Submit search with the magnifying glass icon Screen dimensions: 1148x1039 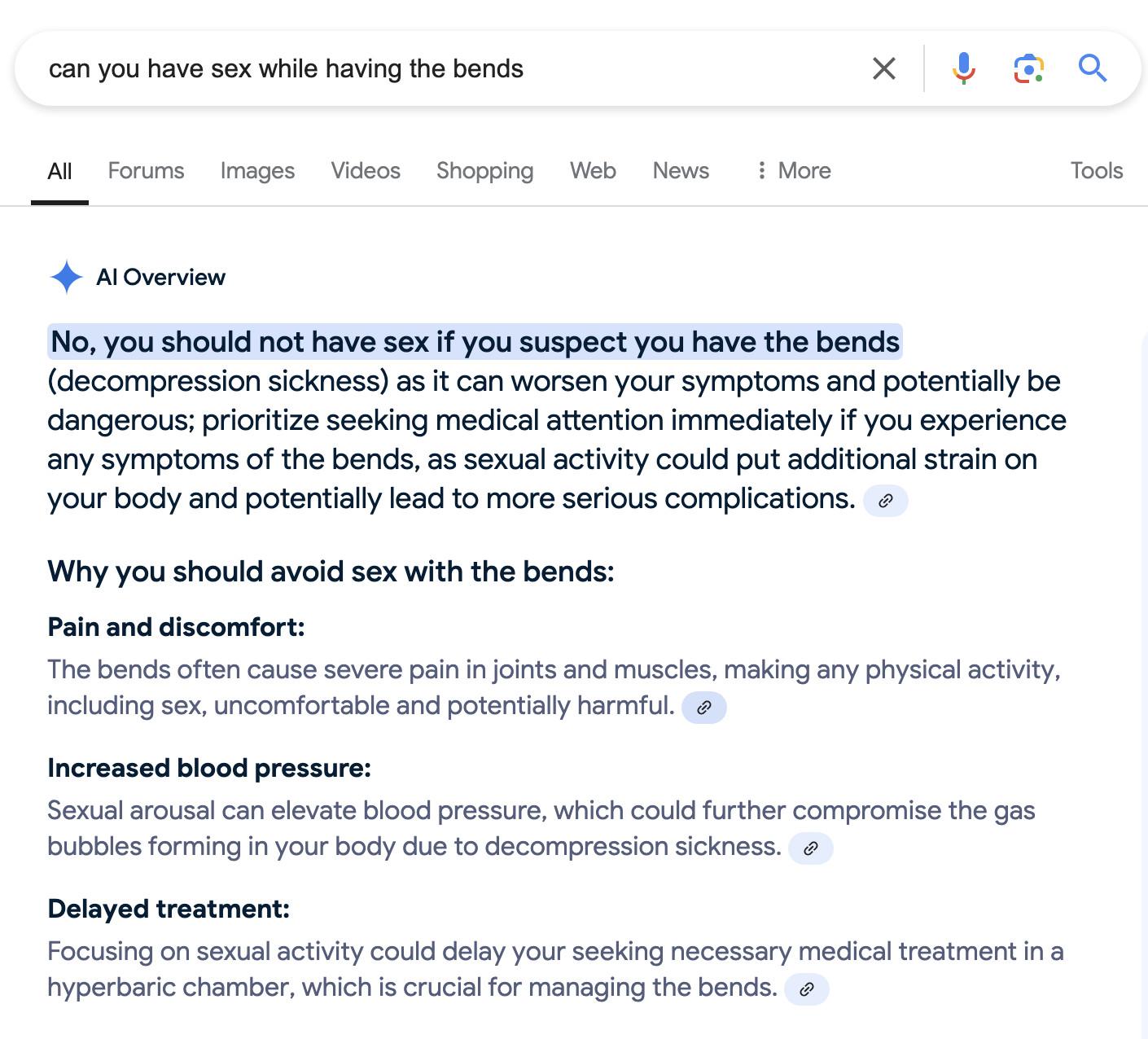pos(1092,68)
